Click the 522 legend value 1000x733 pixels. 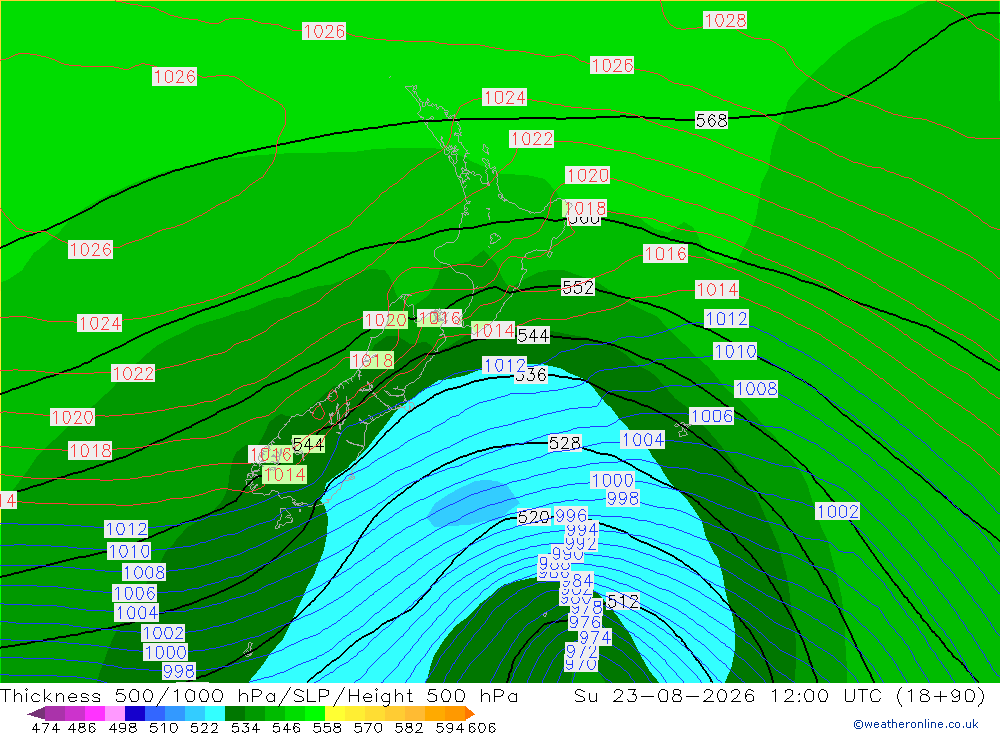click(204, 727)
